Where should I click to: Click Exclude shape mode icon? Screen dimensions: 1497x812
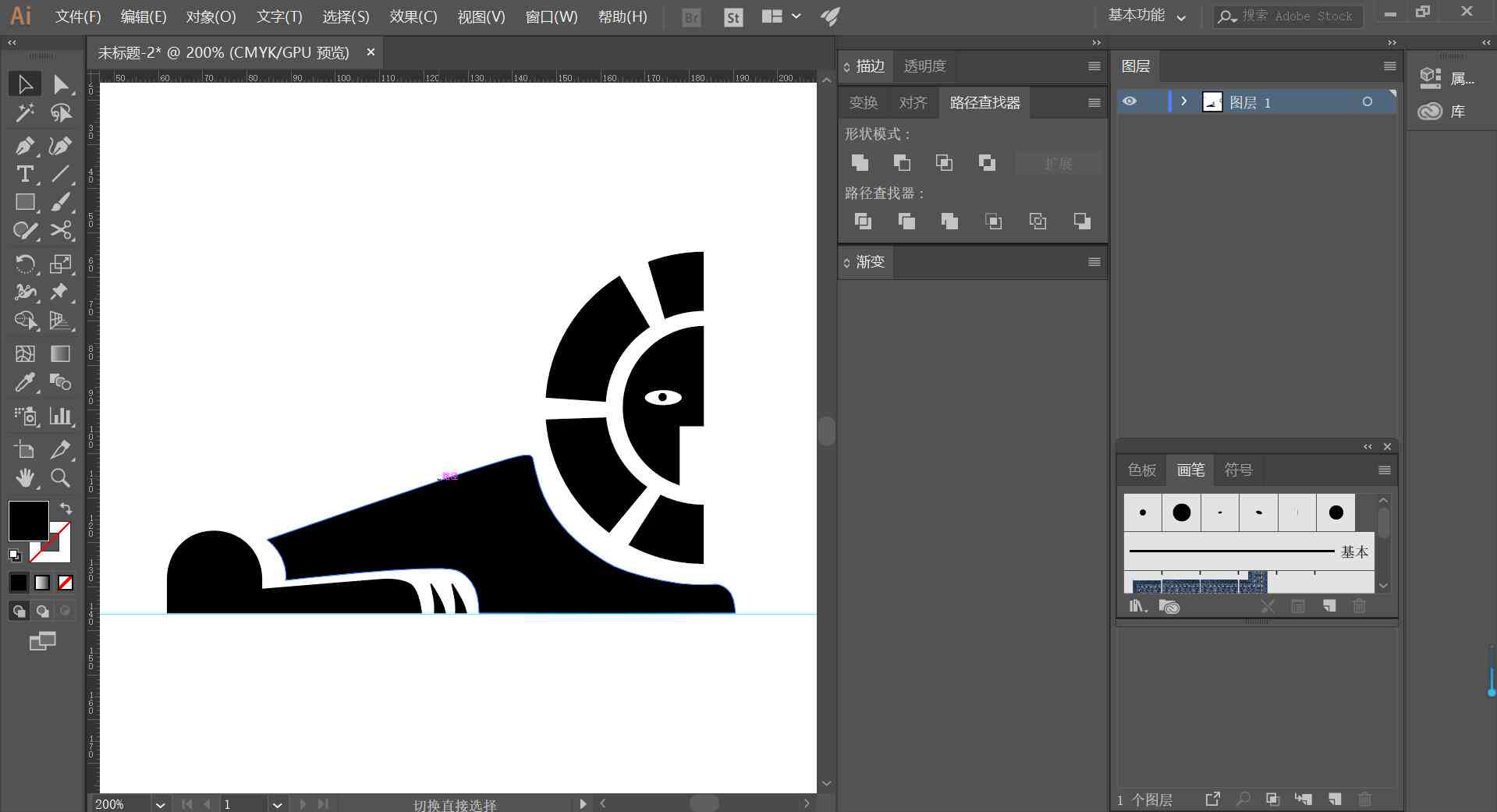pos(987,162)
